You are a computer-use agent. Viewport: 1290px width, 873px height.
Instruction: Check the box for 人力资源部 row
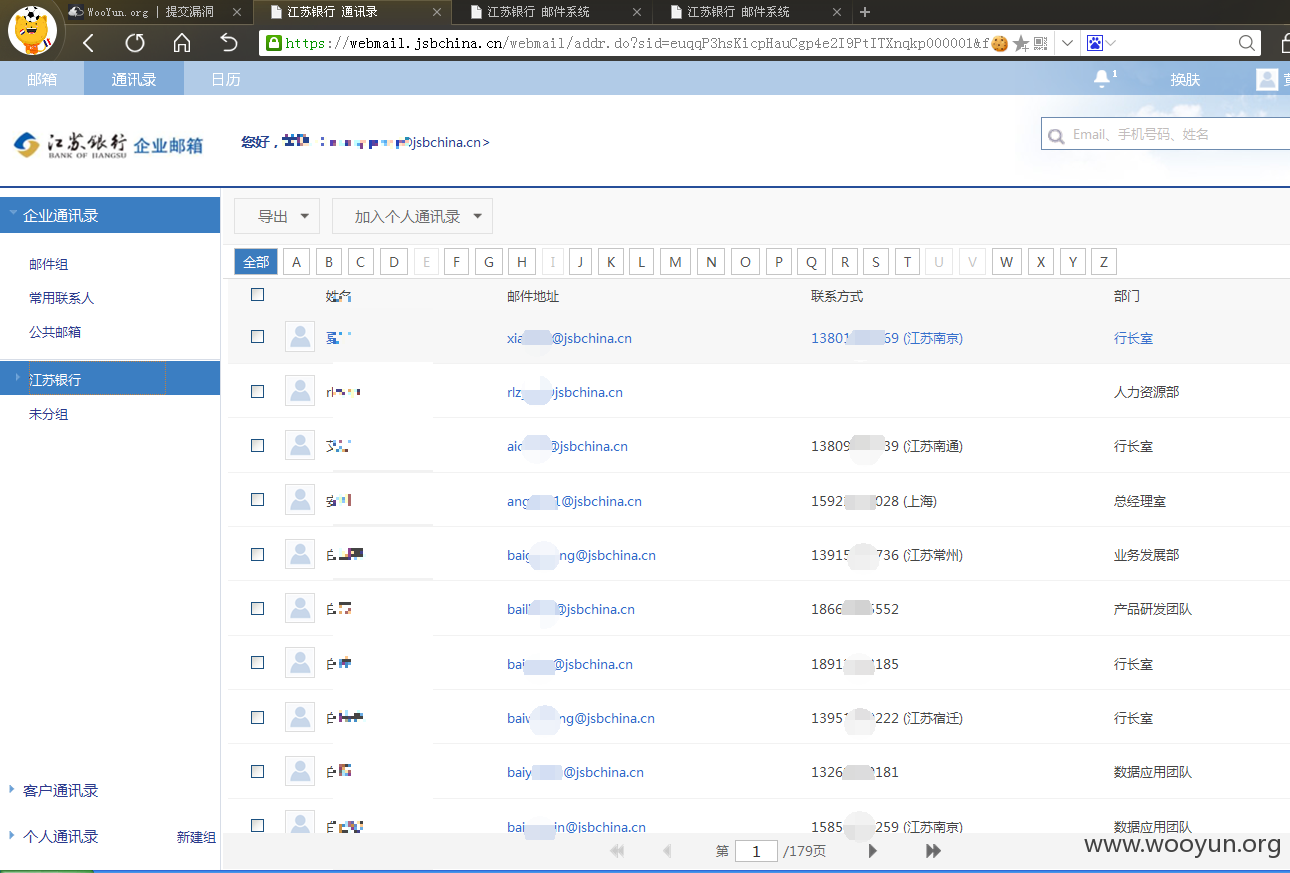[x=258, y=391]
